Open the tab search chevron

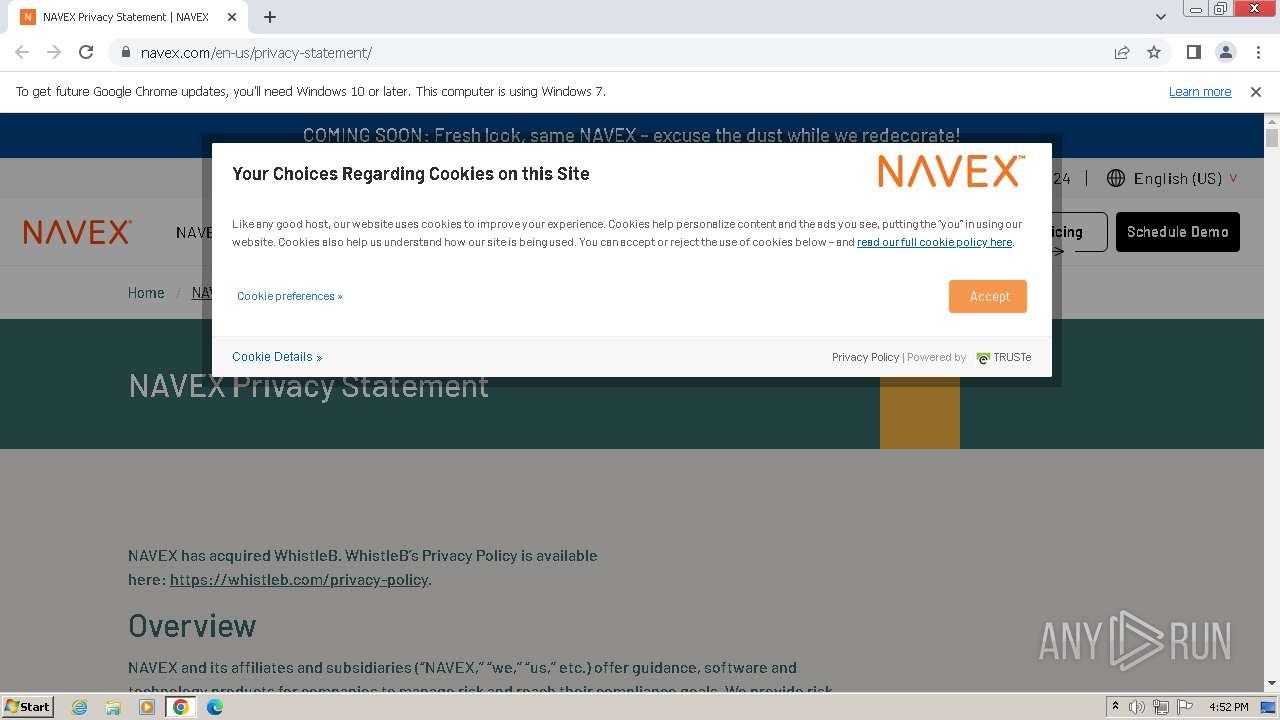1161,17
